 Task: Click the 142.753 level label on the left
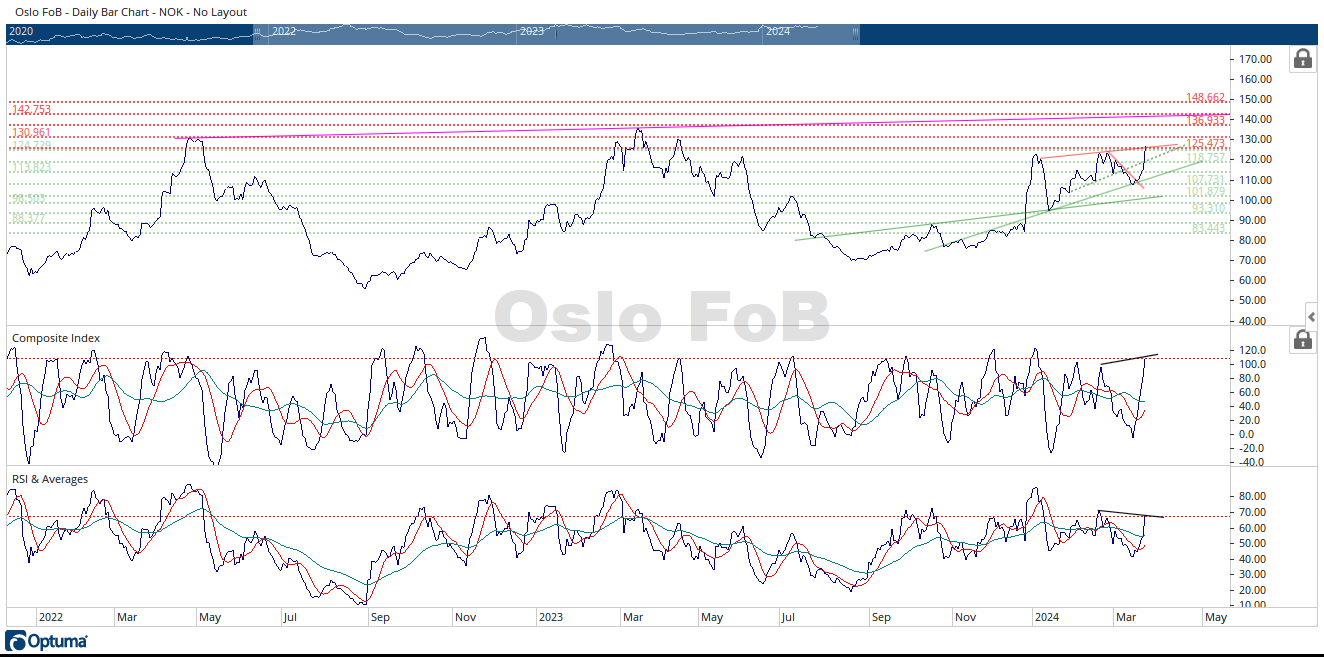(31, 109)
